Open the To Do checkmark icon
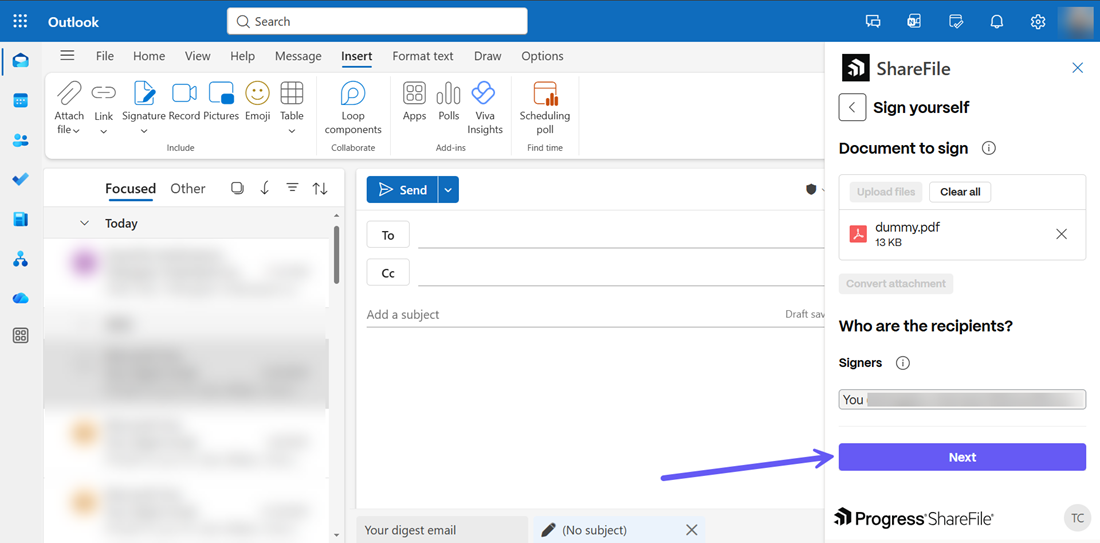 pyautogui.click(x=20, y=180)
